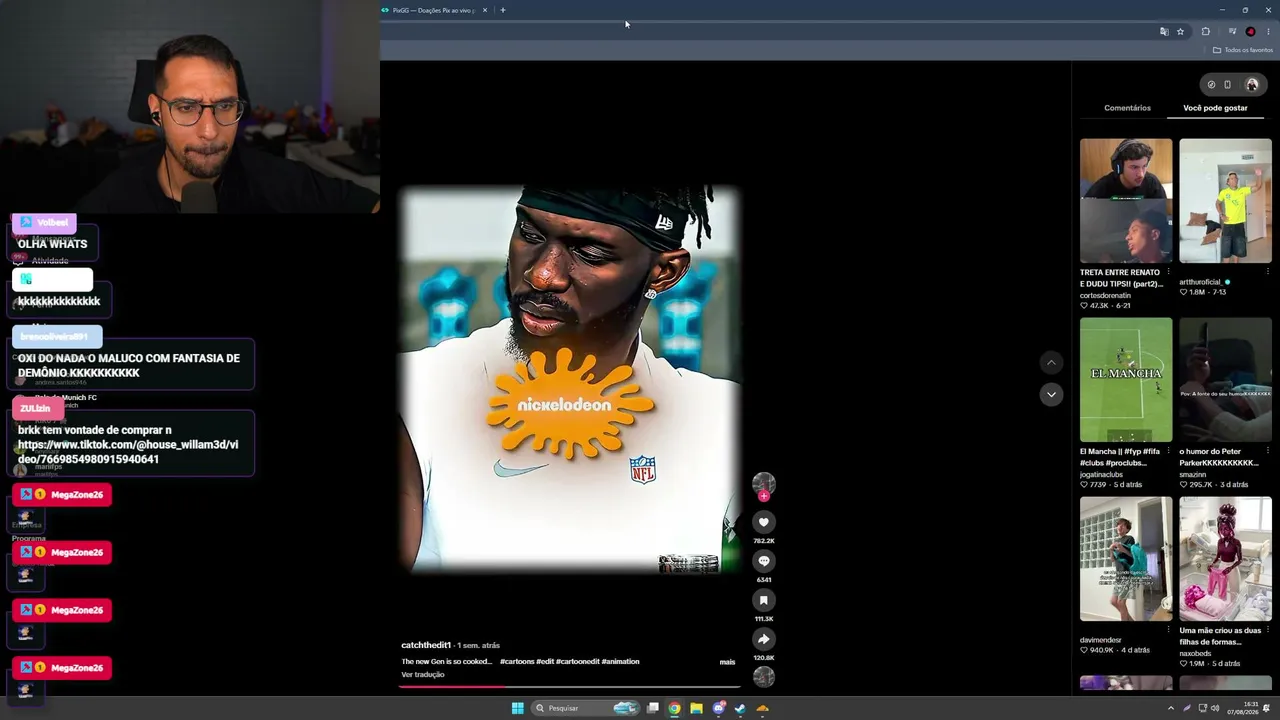The height and width of the screenshot is (720, 1280).
Task: Open the naxobeds channel name
Action: pos(1195,654)
